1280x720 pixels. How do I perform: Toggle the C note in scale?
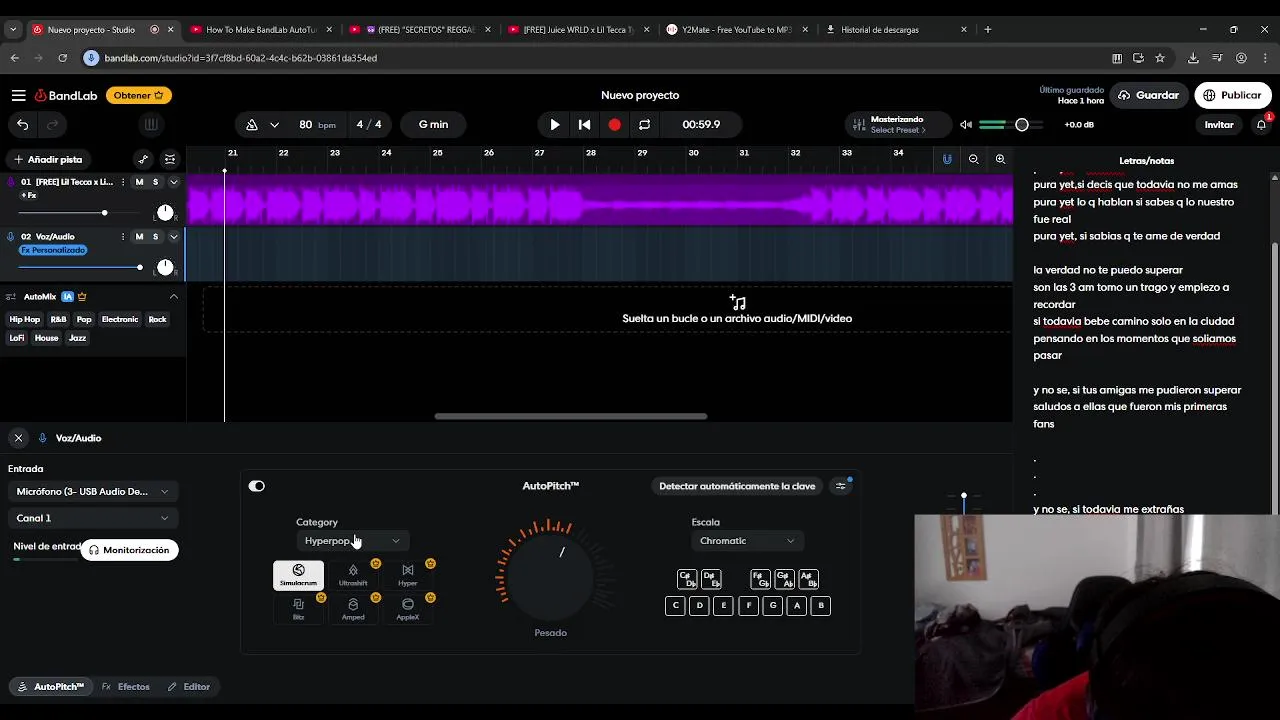675,605
